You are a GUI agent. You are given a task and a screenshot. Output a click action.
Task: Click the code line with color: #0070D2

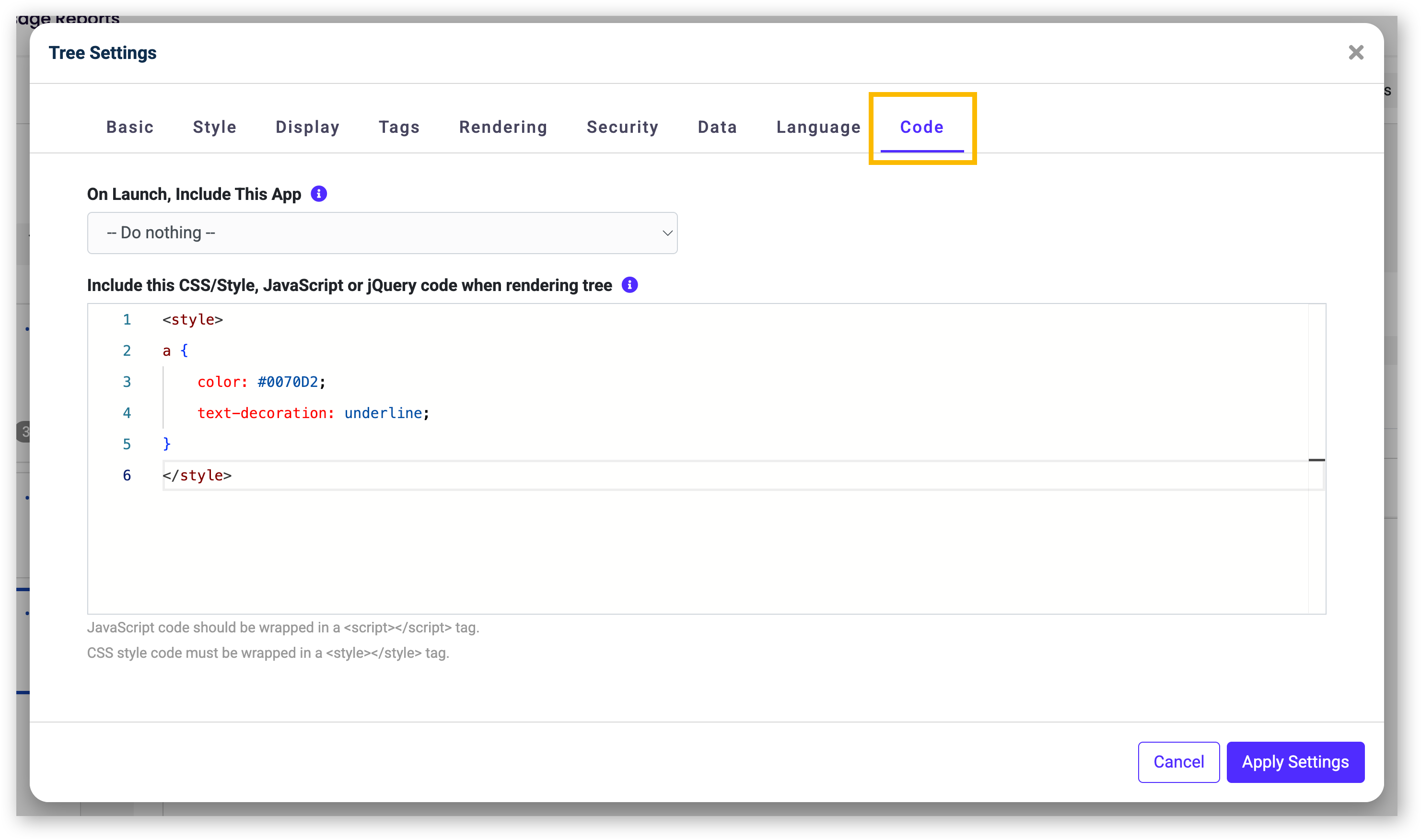pyautogui.click(x=261, y=382)
